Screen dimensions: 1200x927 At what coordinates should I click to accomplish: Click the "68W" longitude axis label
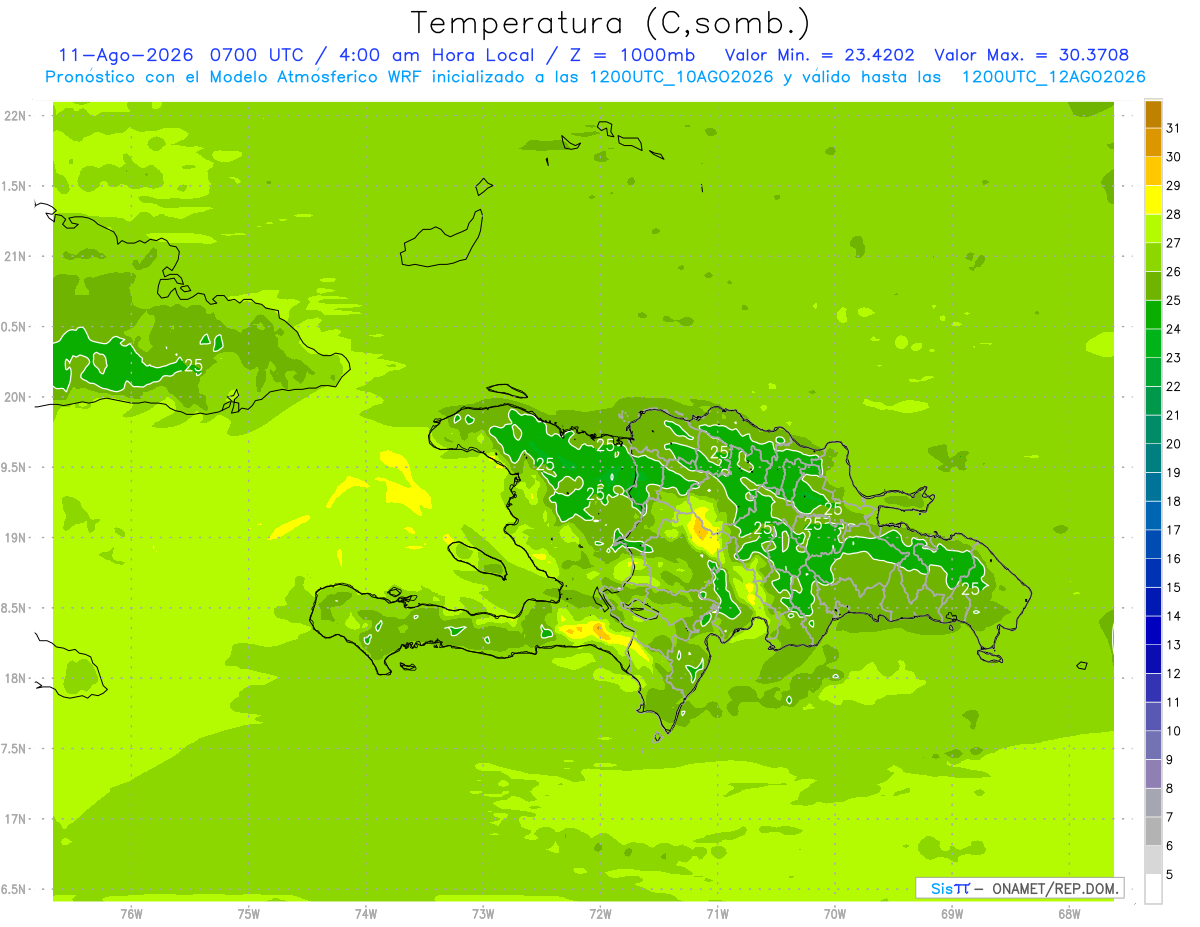click(1069, 914)
